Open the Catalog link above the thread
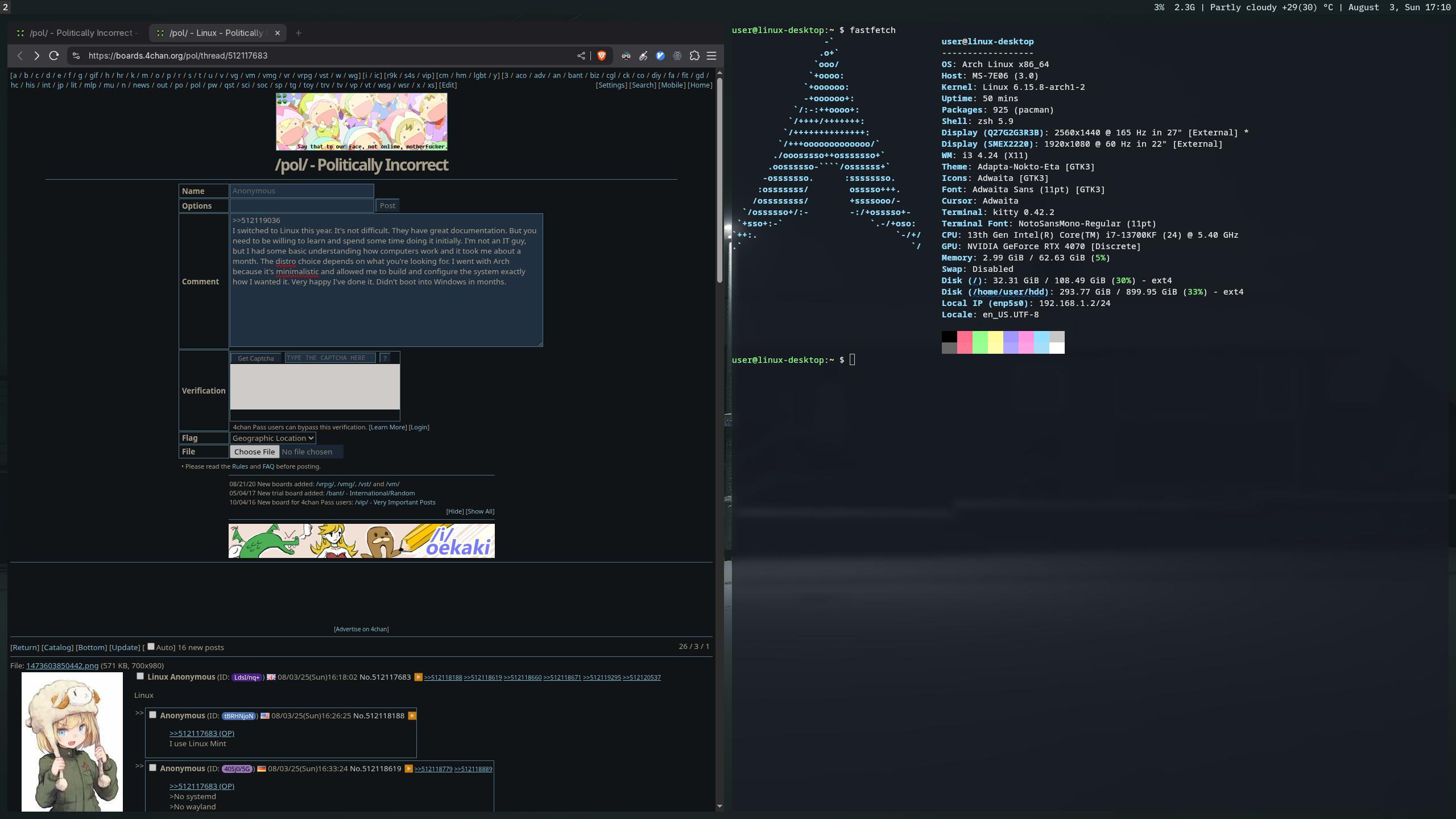Viewport: 1456px width, 819px height. click(x=57, y=647)
